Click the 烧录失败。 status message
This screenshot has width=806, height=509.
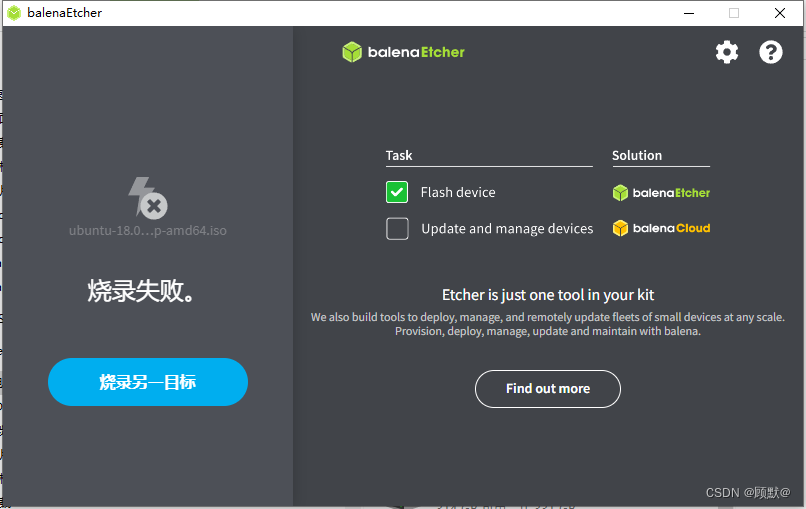(141, 291)
